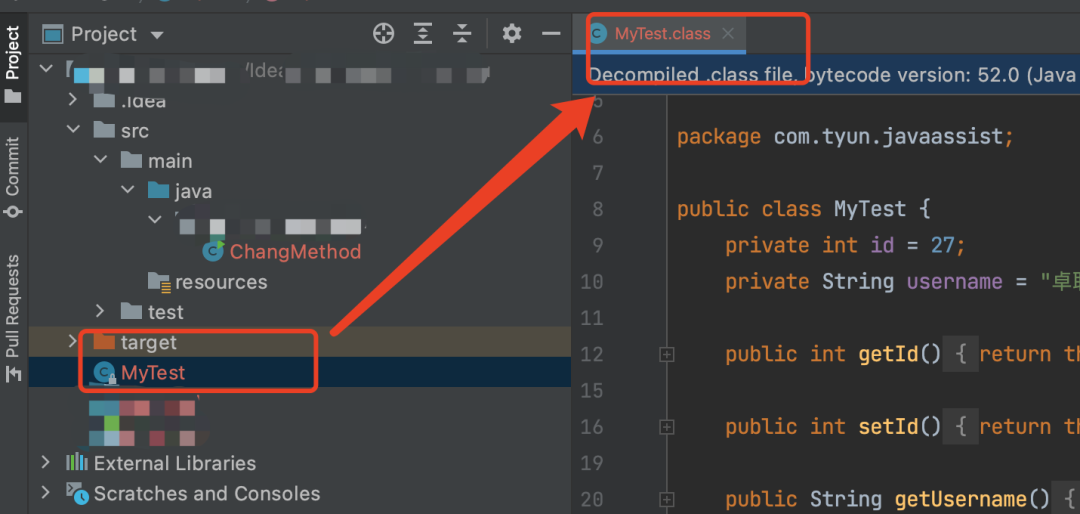This screenshot has height=514, width=1080.
Task: Click the External Libraries bar-chart icon
Action: pyautogui.click(x=76, y=462)
